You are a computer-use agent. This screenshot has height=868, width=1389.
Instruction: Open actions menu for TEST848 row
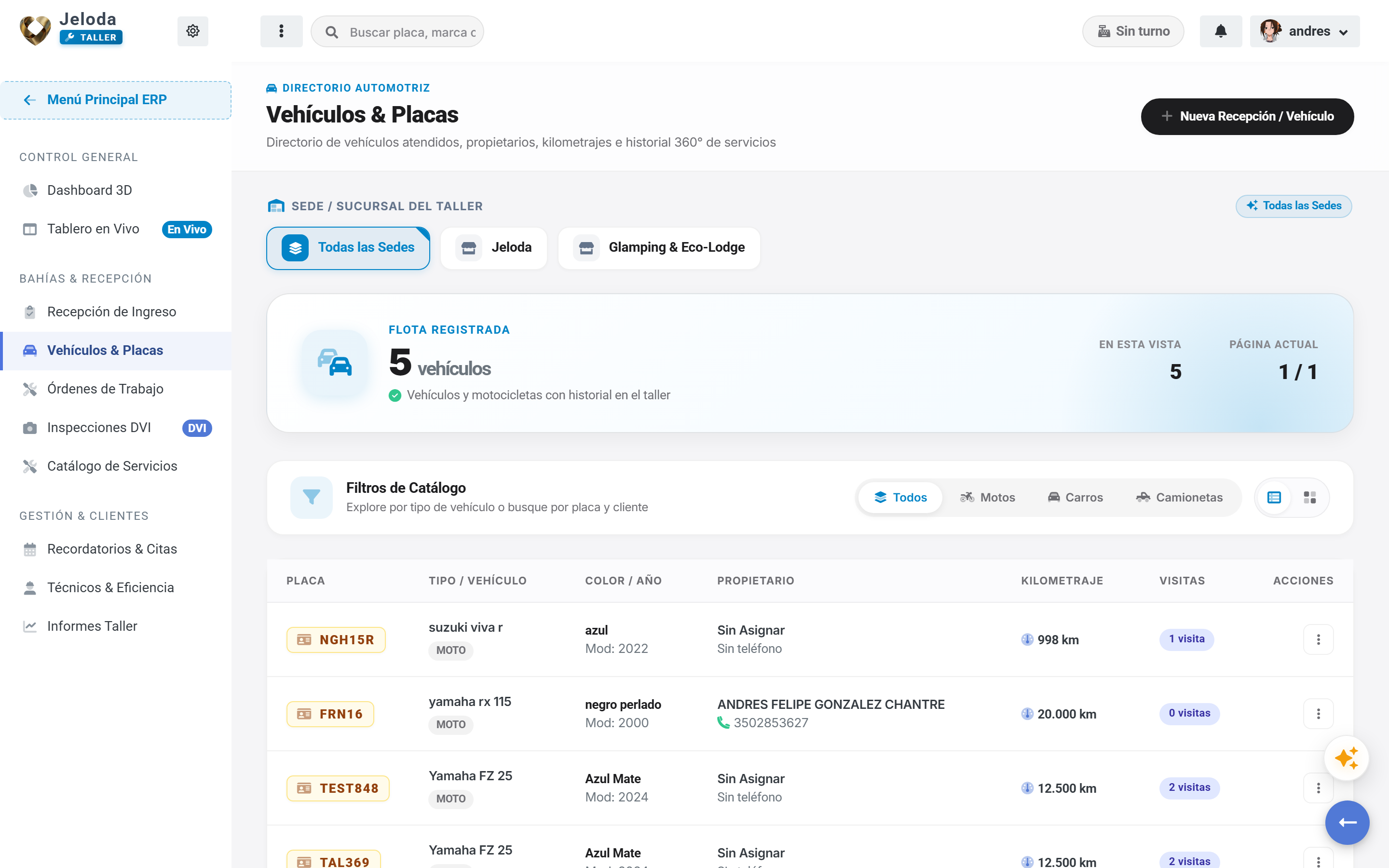coord(1319,787)
